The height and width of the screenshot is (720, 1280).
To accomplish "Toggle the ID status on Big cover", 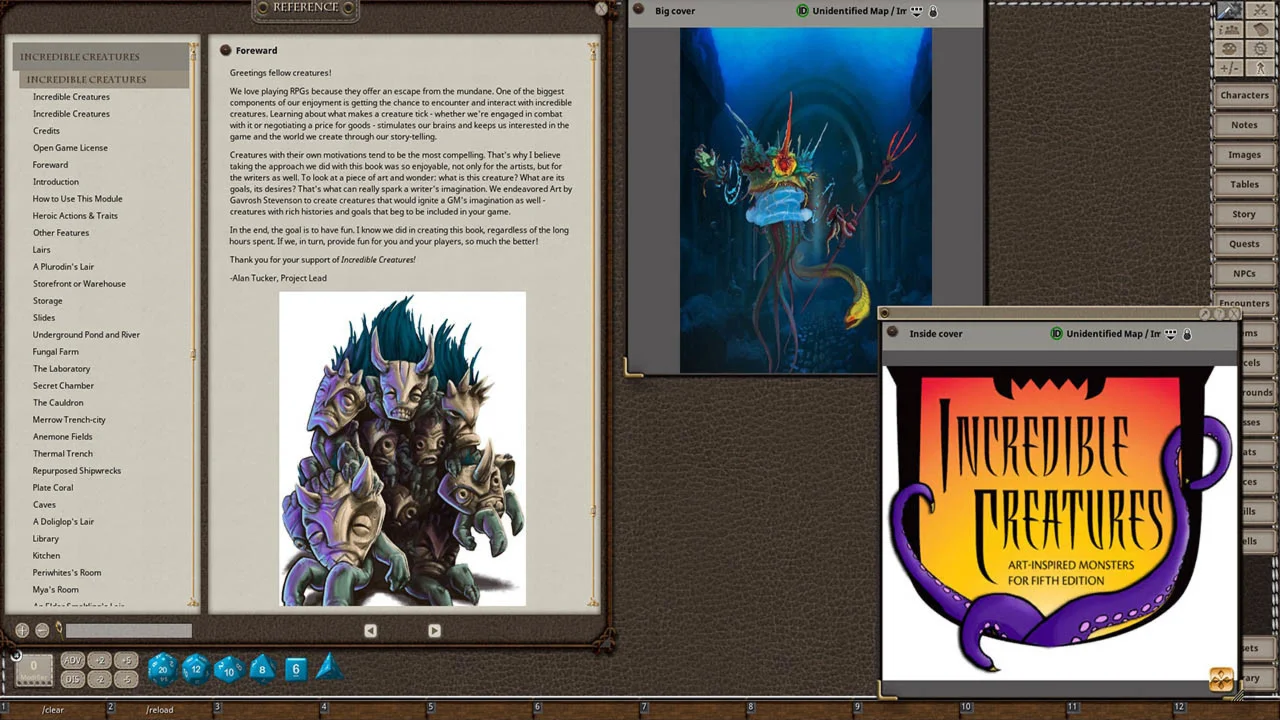I will 802,11.
